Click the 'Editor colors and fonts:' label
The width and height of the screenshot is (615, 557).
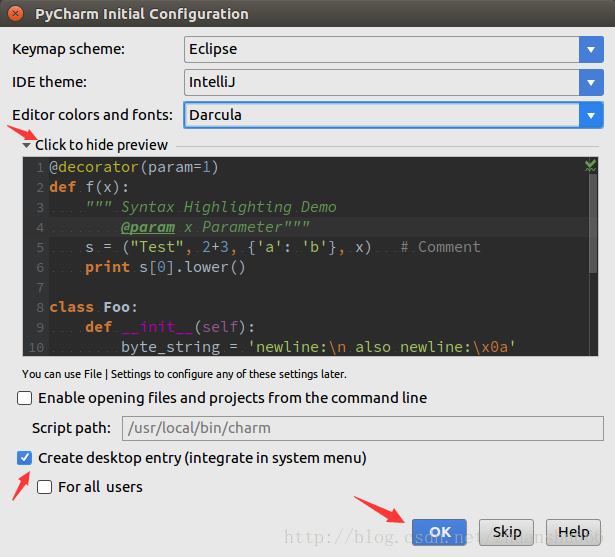click(92, 115)
